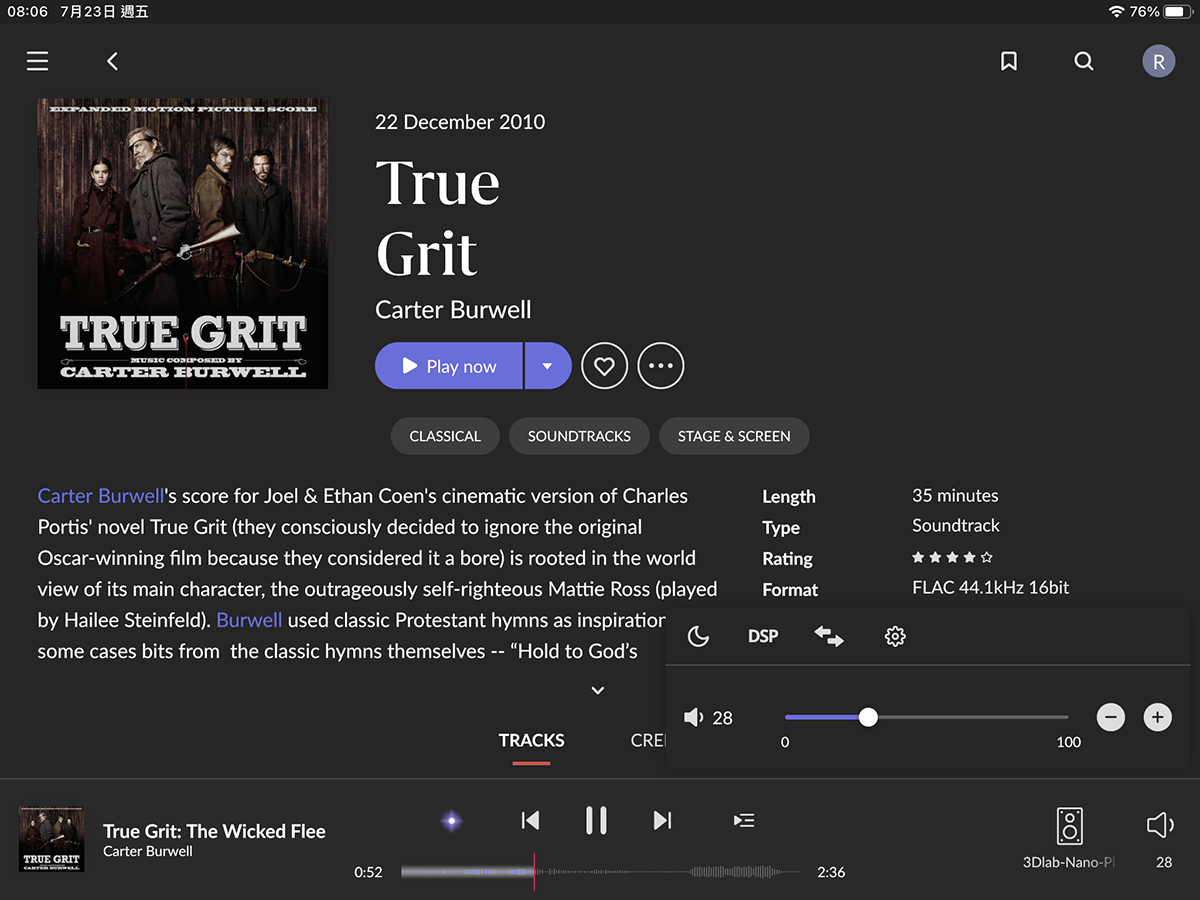Seek in the track waveform
The height and width of the screenshot is (900, 1200).
tap(600, 872)
